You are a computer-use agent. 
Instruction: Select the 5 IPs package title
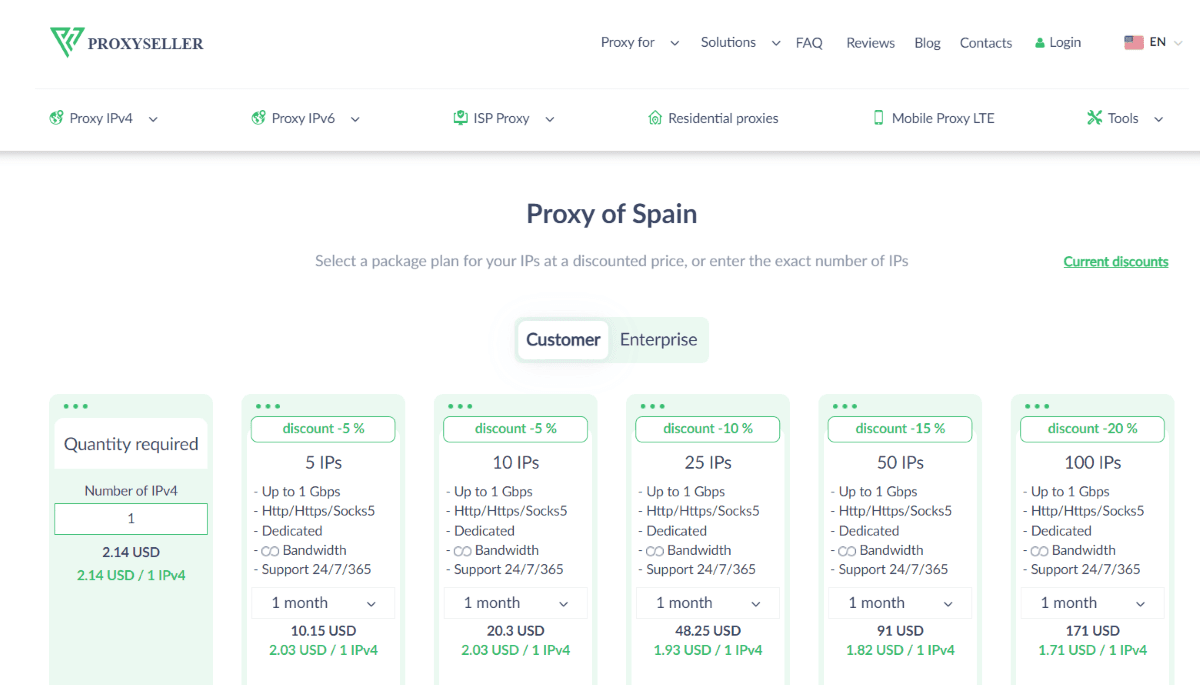(323, 463)
